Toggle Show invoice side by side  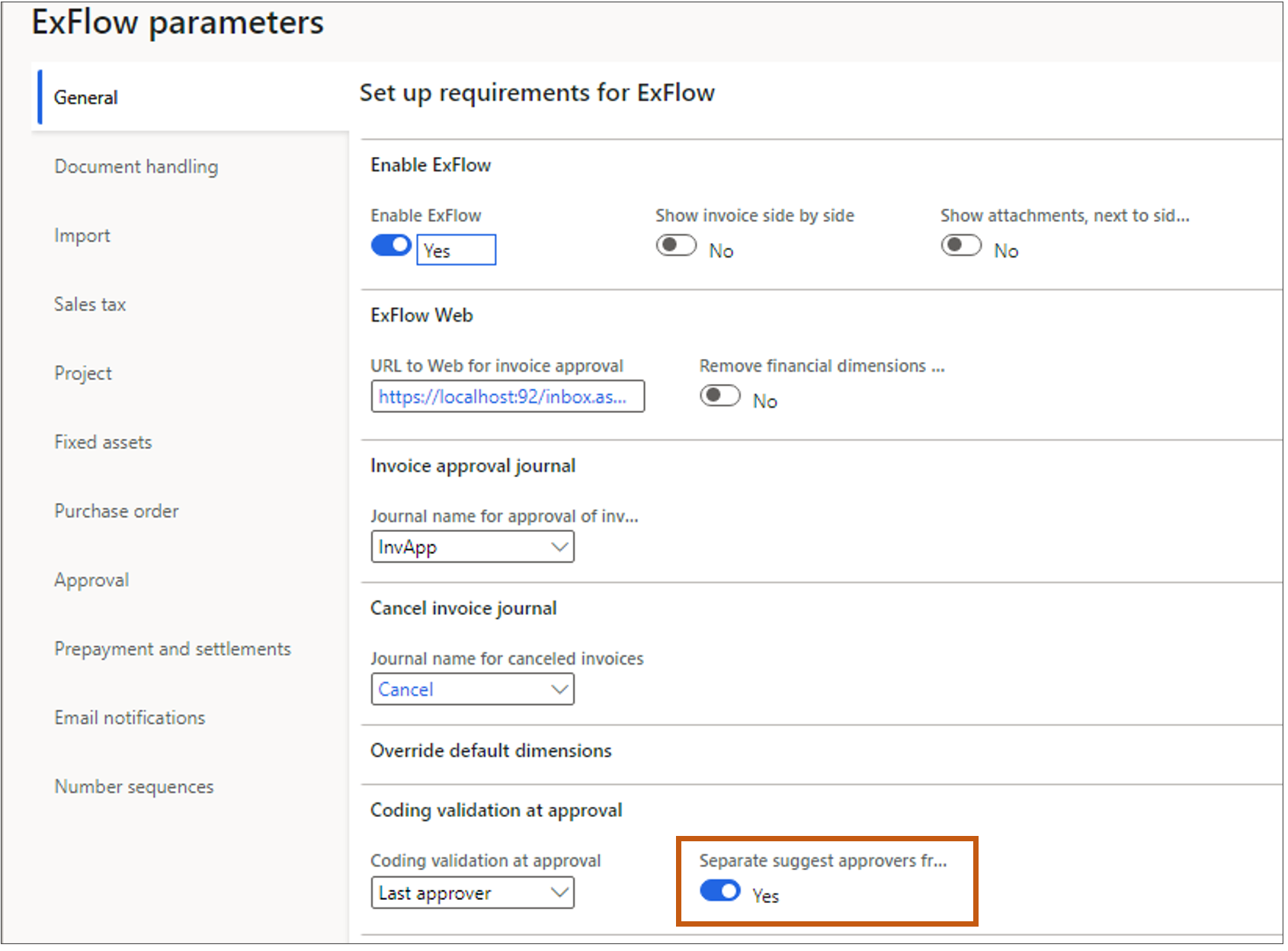coord(676,245)
